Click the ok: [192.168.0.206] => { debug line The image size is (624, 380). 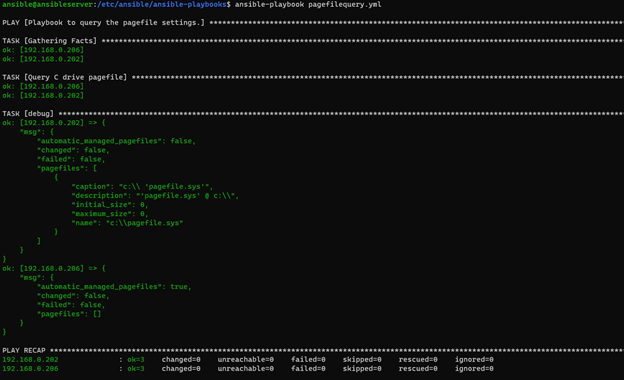[x=54, y=269]
